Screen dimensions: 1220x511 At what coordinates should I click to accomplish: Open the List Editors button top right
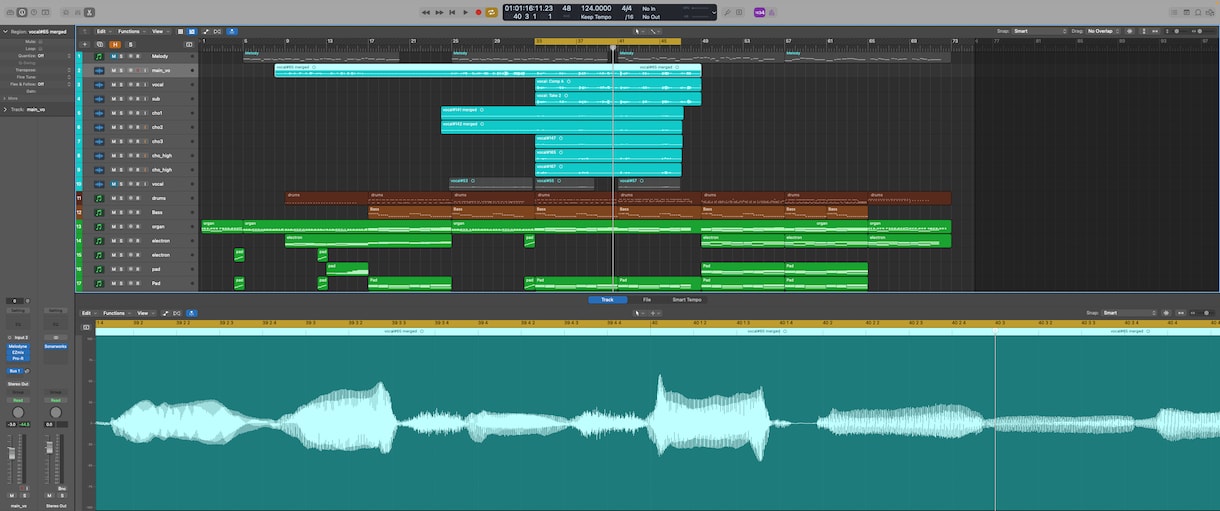(1173, 12)
